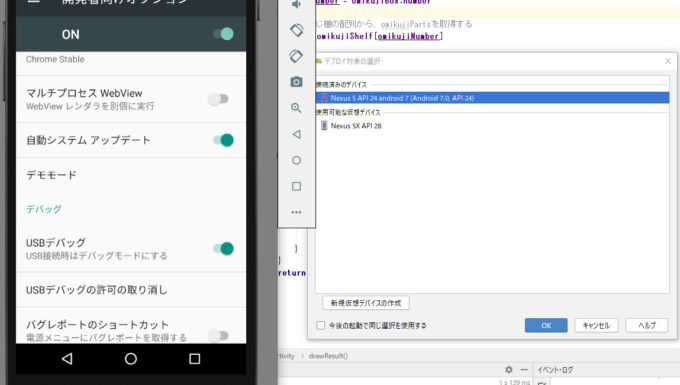Rotate the emulator right using the toolbar icon
The height and width of the screenshot is (385, 680).
[297, 56]
